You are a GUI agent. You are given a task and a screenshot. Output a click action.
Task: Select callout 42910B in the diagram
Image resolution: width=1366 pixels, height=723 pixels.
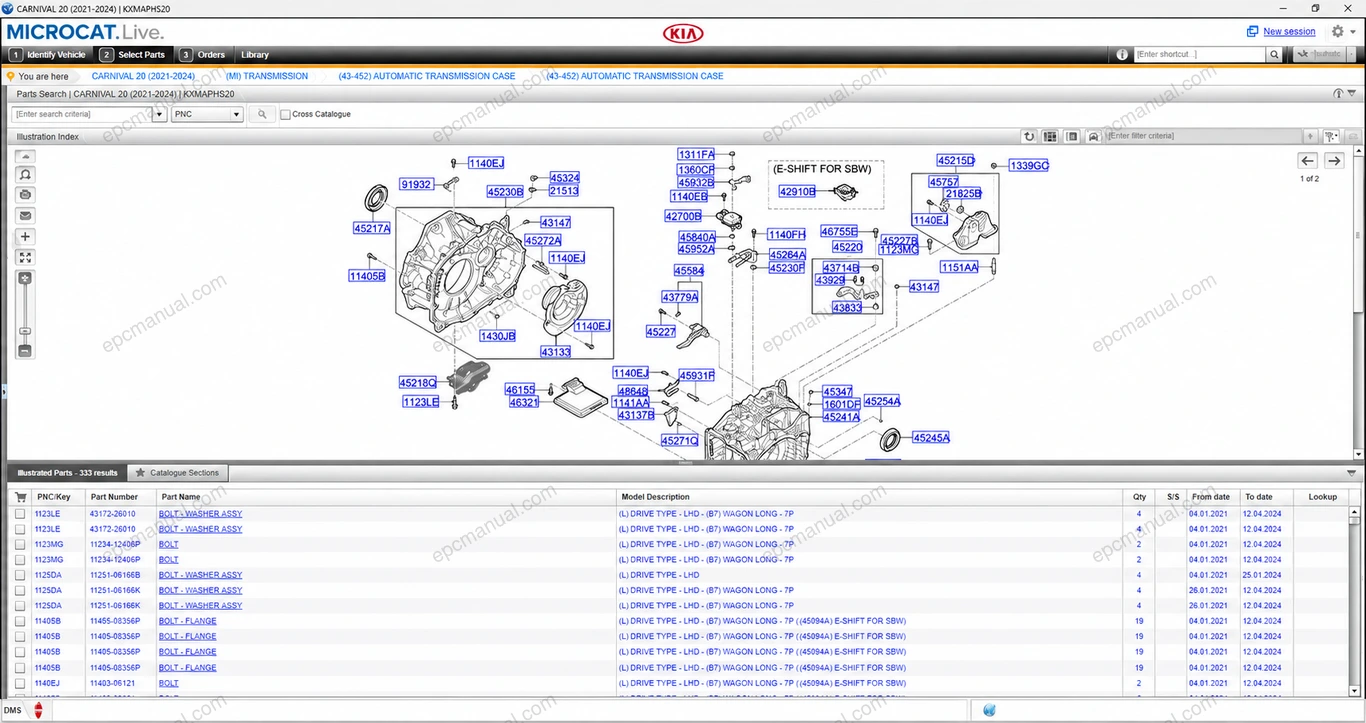tap(797, 192)
